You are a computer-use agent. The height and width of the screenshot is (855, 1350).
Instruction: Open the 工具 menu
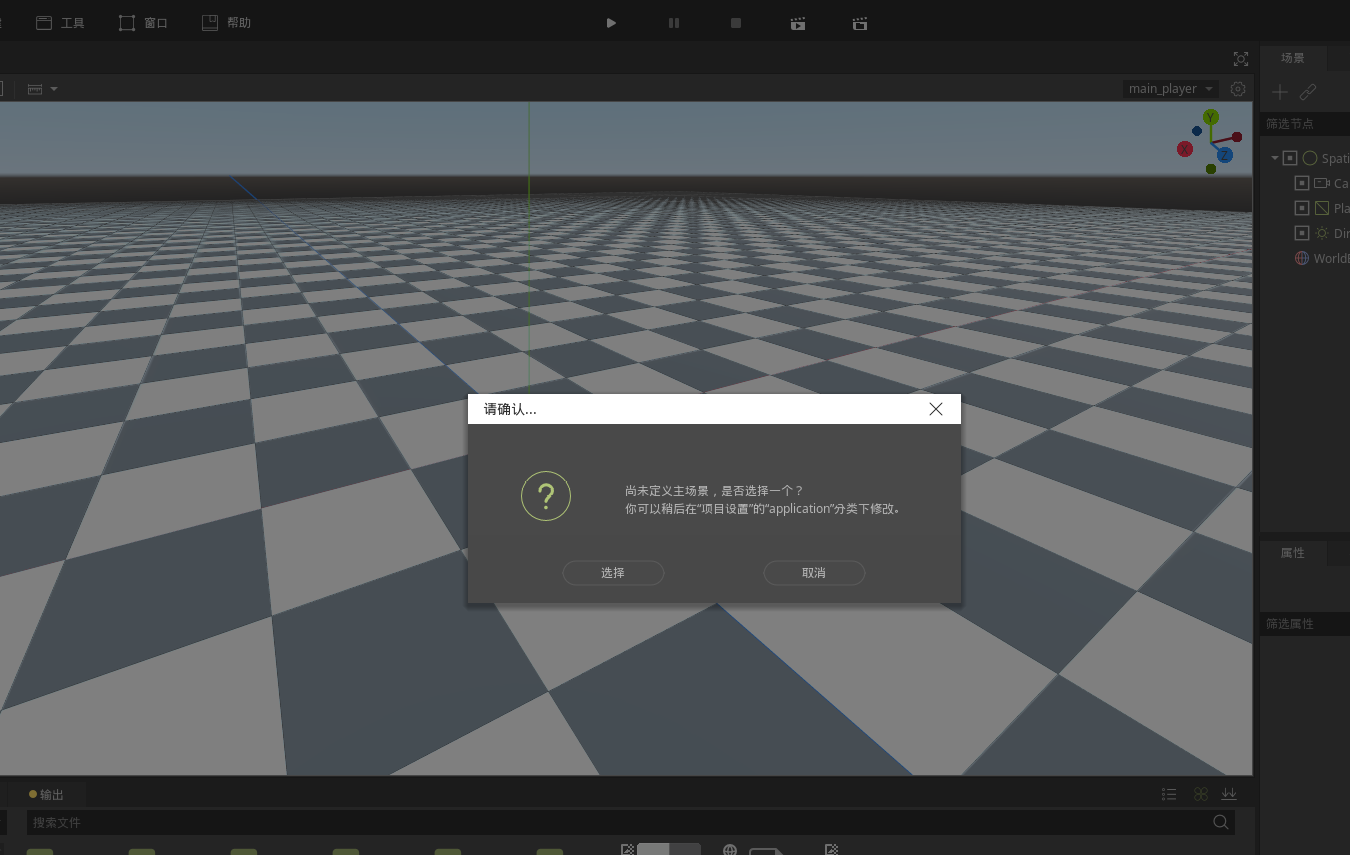coord(60,23)
